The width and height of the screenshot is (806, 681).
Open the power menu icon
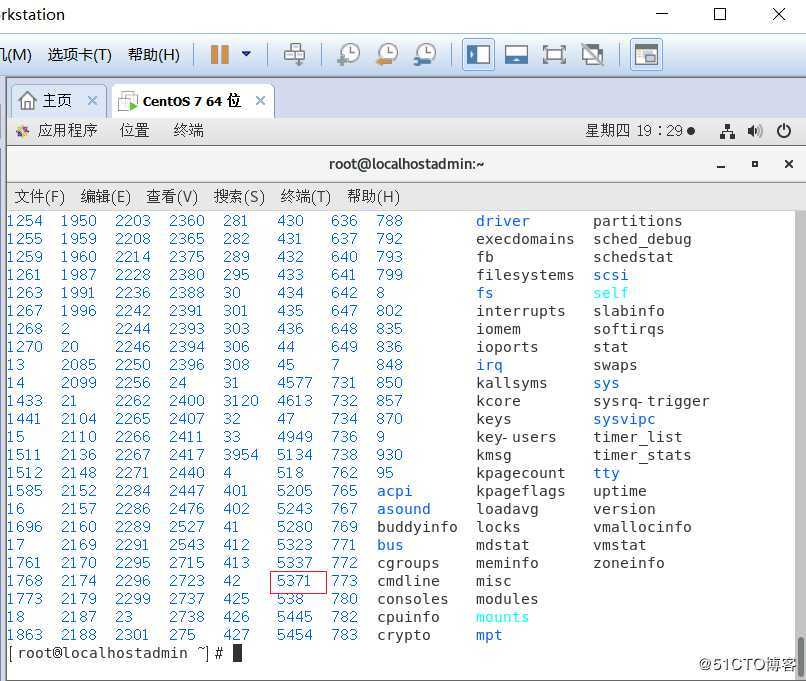click(x=784, y=131)
